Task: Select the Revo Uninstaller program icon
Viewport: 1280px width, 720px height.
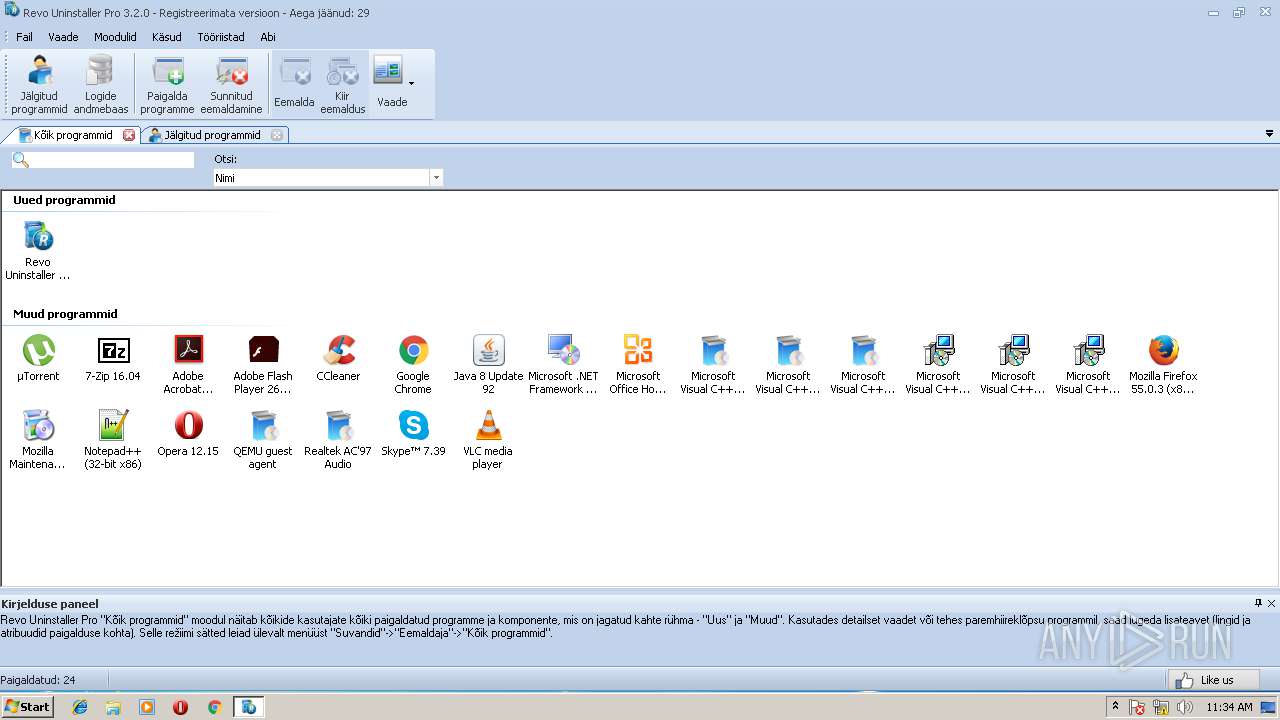Action: point(38,252)
